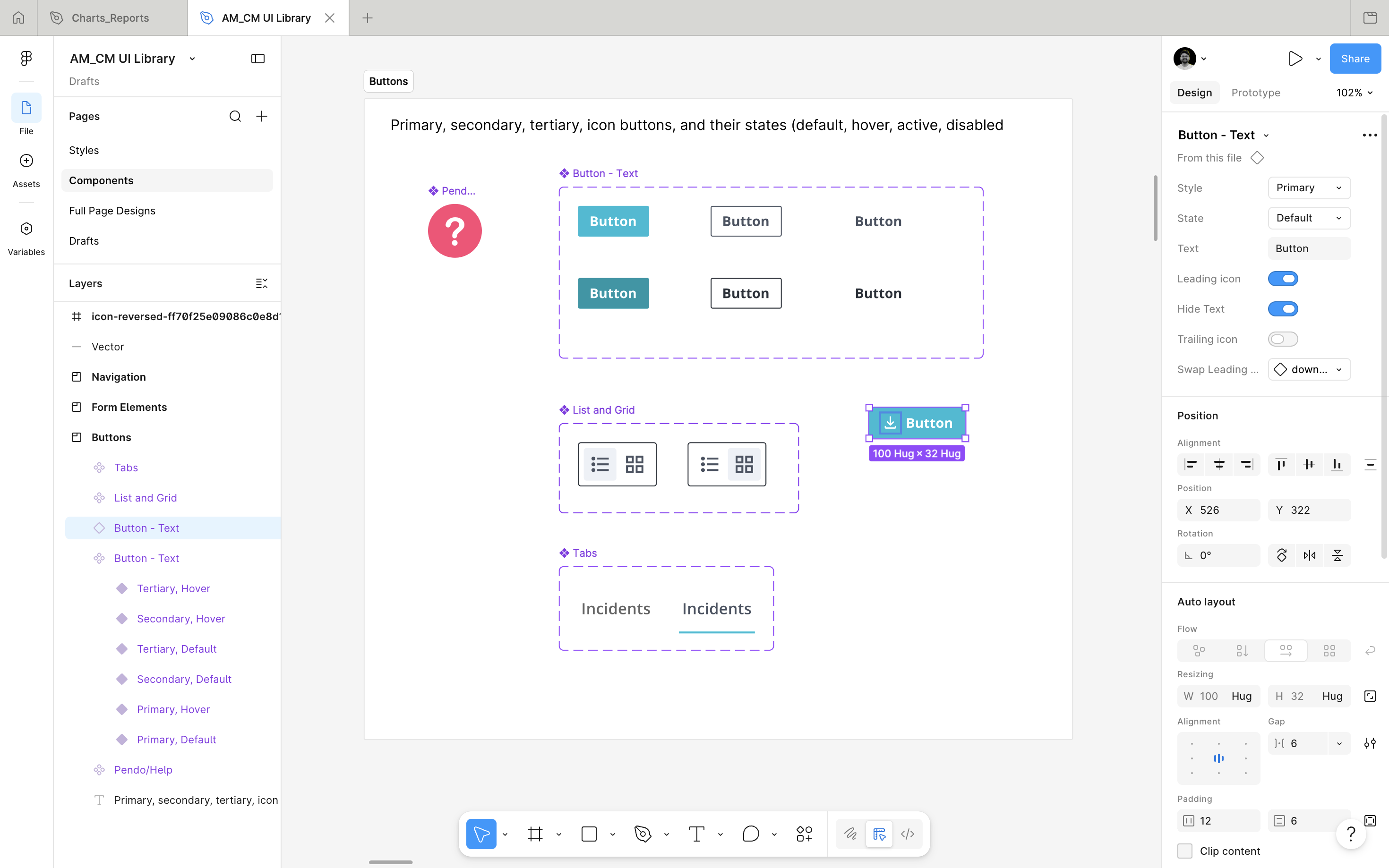Open the zoom 102% dropdown
Viewport: 1389px width, 868px height.
coord(1354,93)
